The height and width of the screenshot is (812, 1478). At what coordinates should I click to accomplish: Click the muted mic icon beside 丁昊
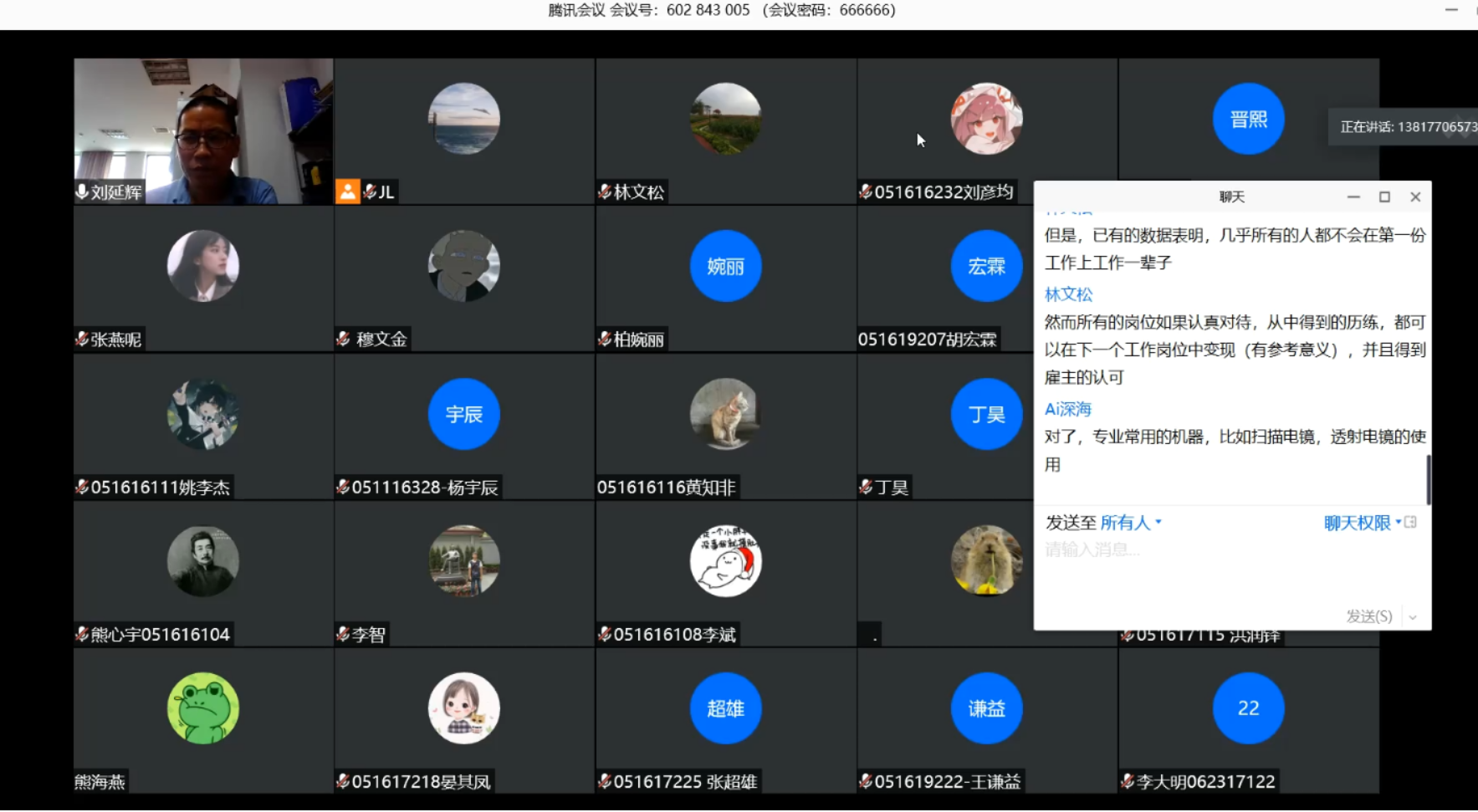click(866, 487)
